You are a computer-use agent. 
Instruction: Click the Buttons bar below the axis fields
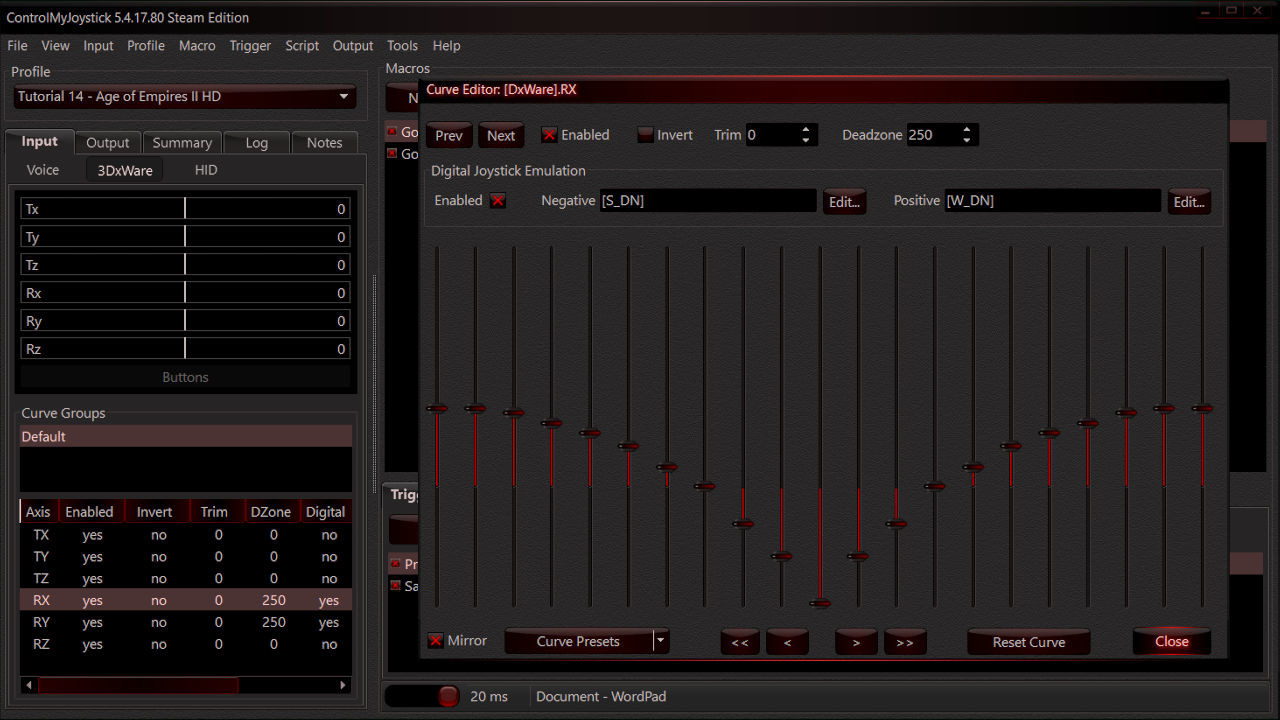tap(185, 377)
